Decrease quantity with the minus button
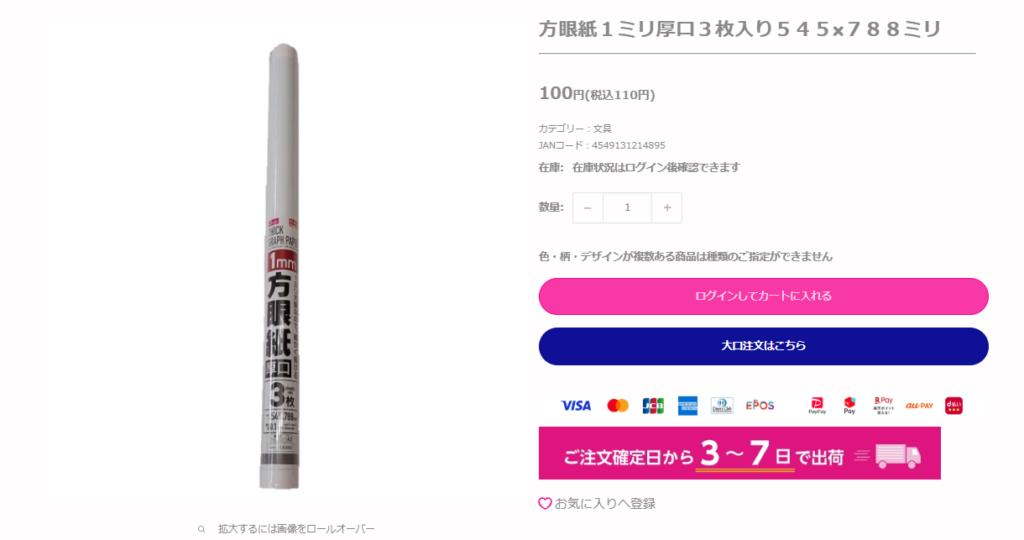 588,208
